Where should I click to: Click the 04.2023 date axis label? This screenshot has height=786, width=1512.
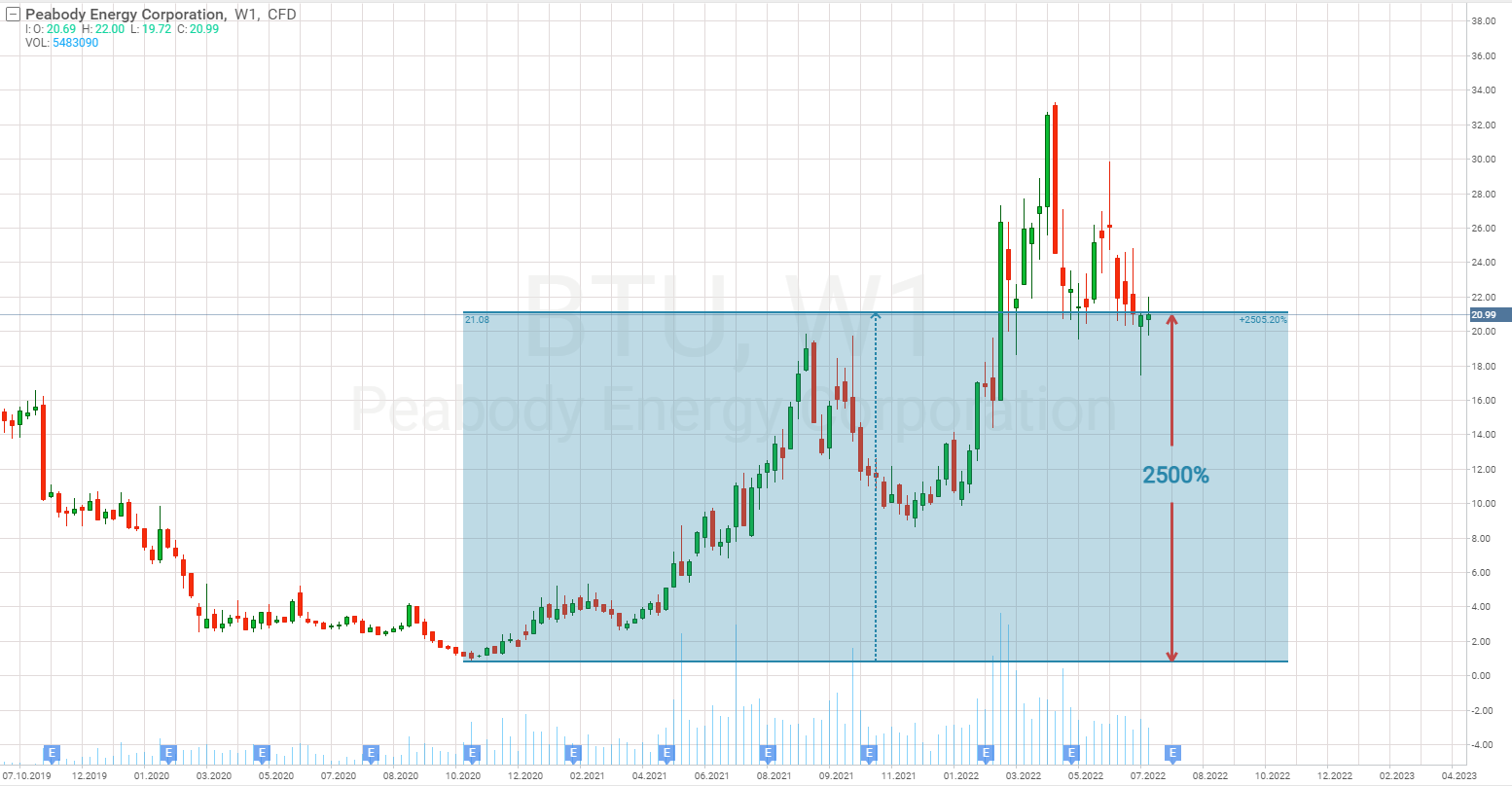[1458, 775]
